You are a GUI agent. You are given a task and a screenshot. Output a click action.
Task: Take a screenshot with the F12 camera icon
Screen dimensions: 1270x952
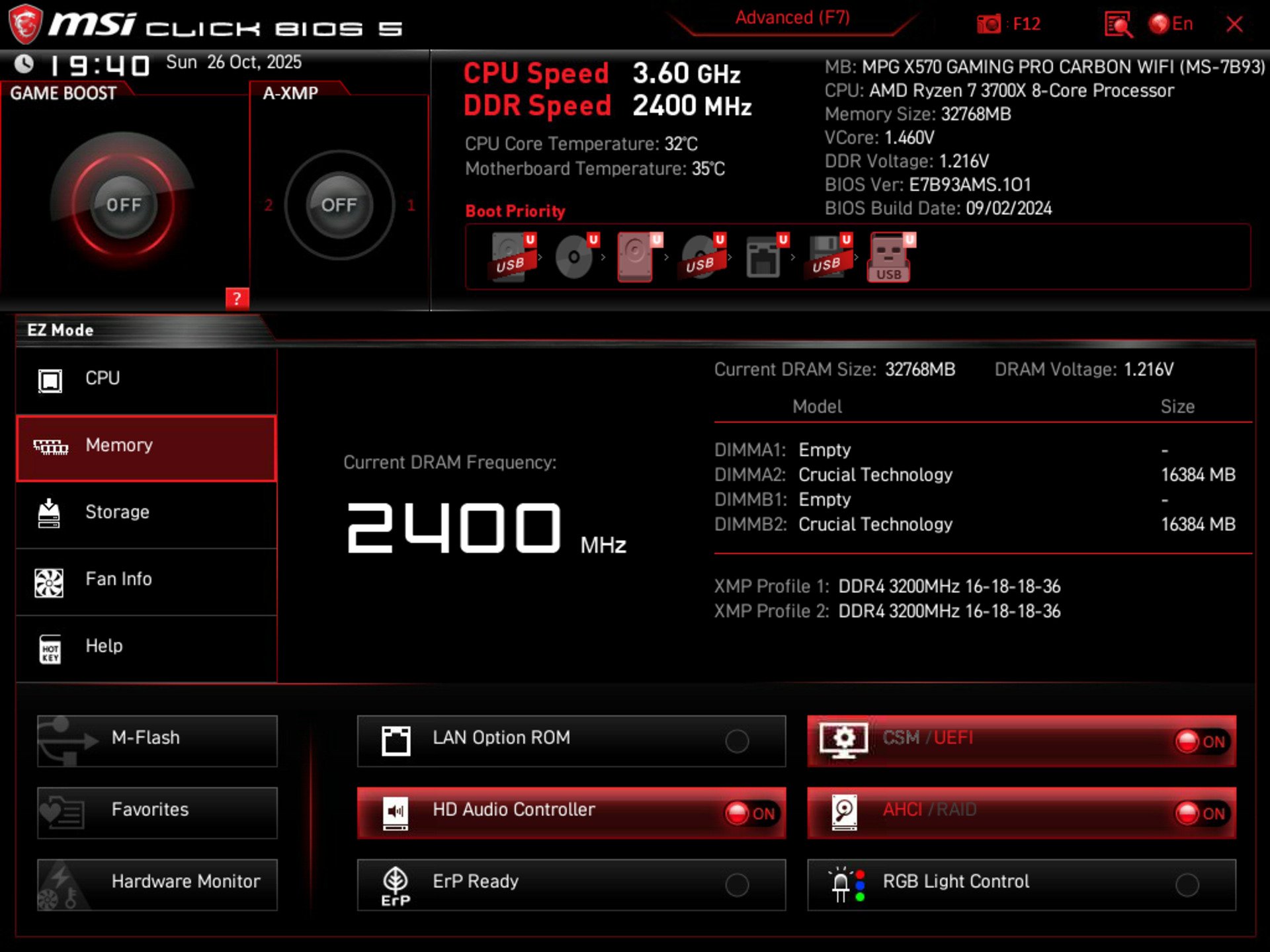pyautogui.click(x=990, y=24)
